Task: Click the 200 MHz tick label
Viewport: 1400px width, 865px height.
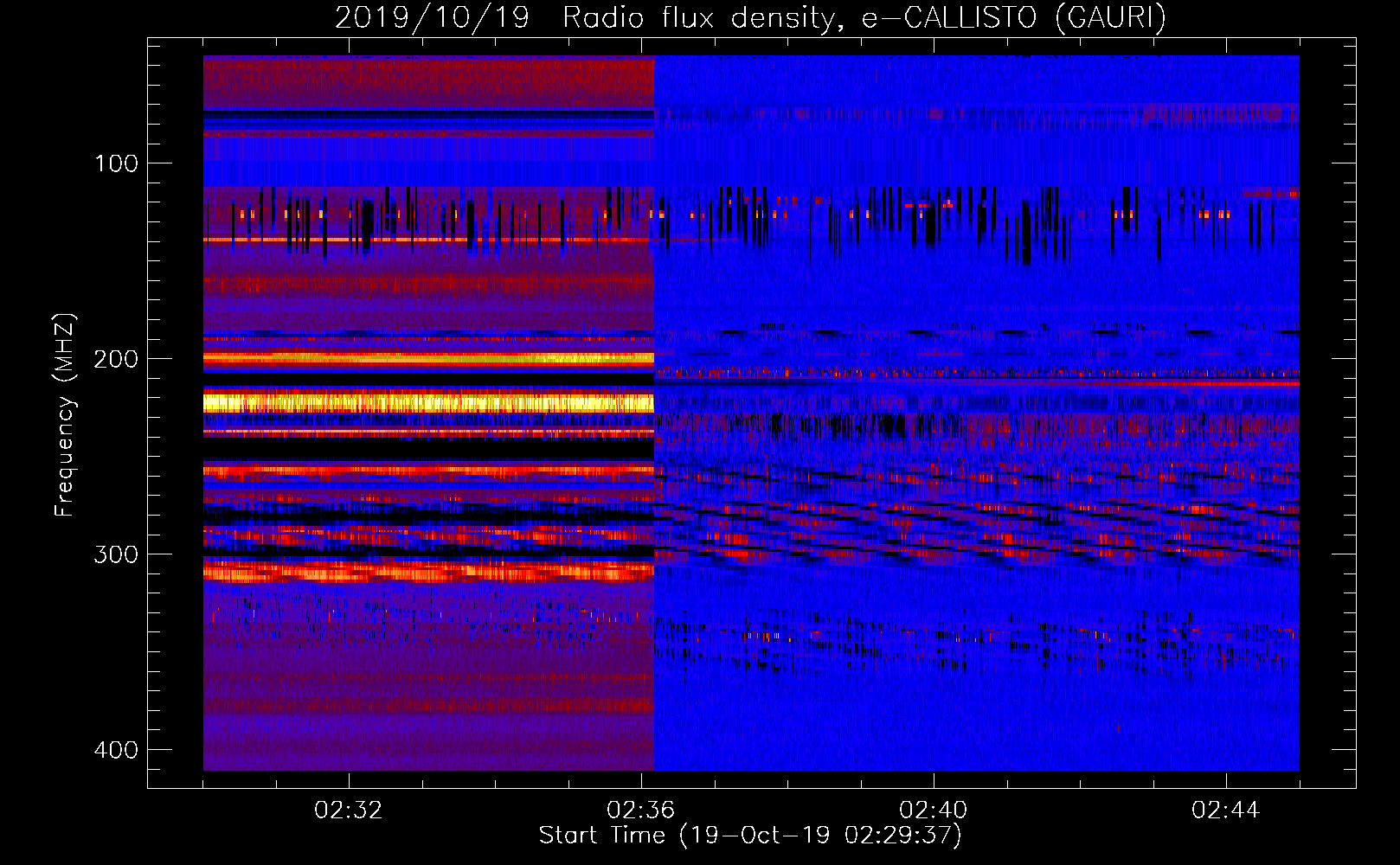Action: point(116,359)
